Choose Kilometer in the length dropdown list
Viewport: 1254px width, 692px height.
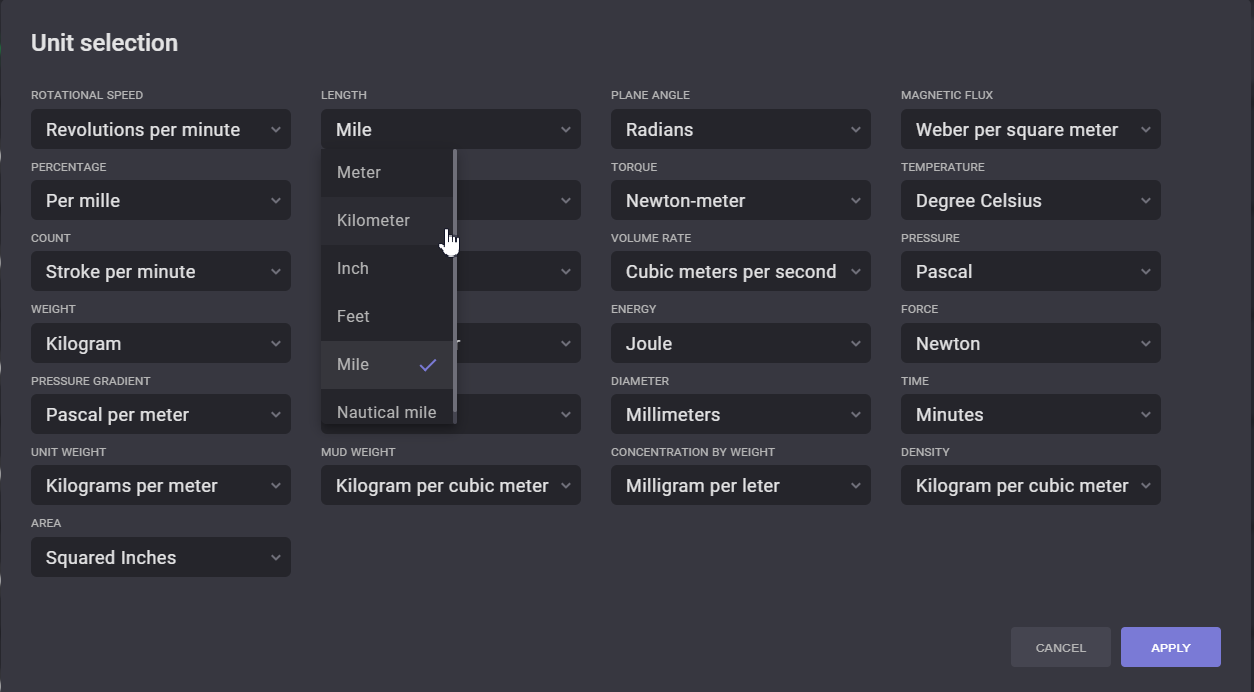385,221
